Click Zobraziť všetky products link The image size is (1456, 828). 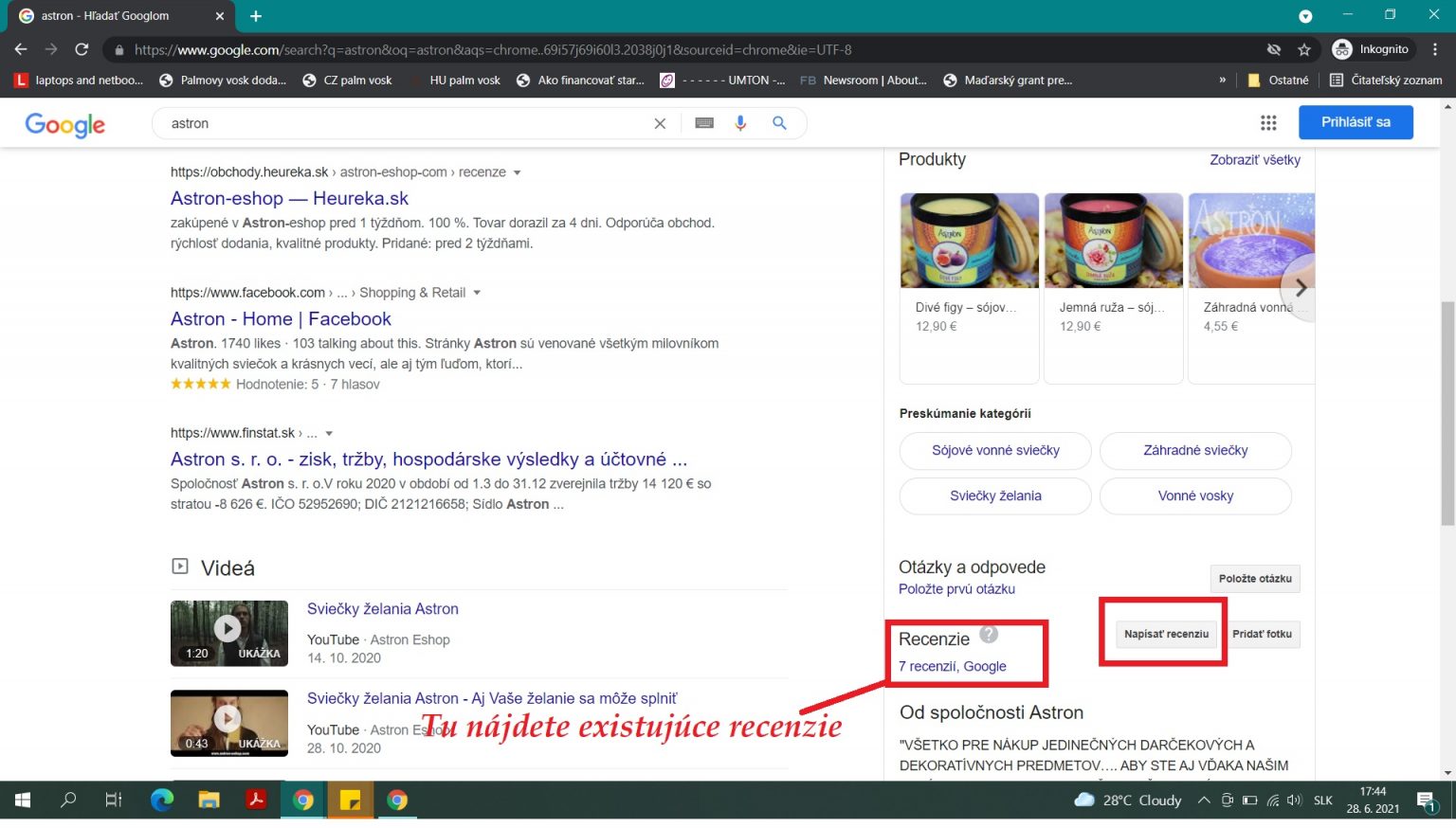(x=1255, y=160)
